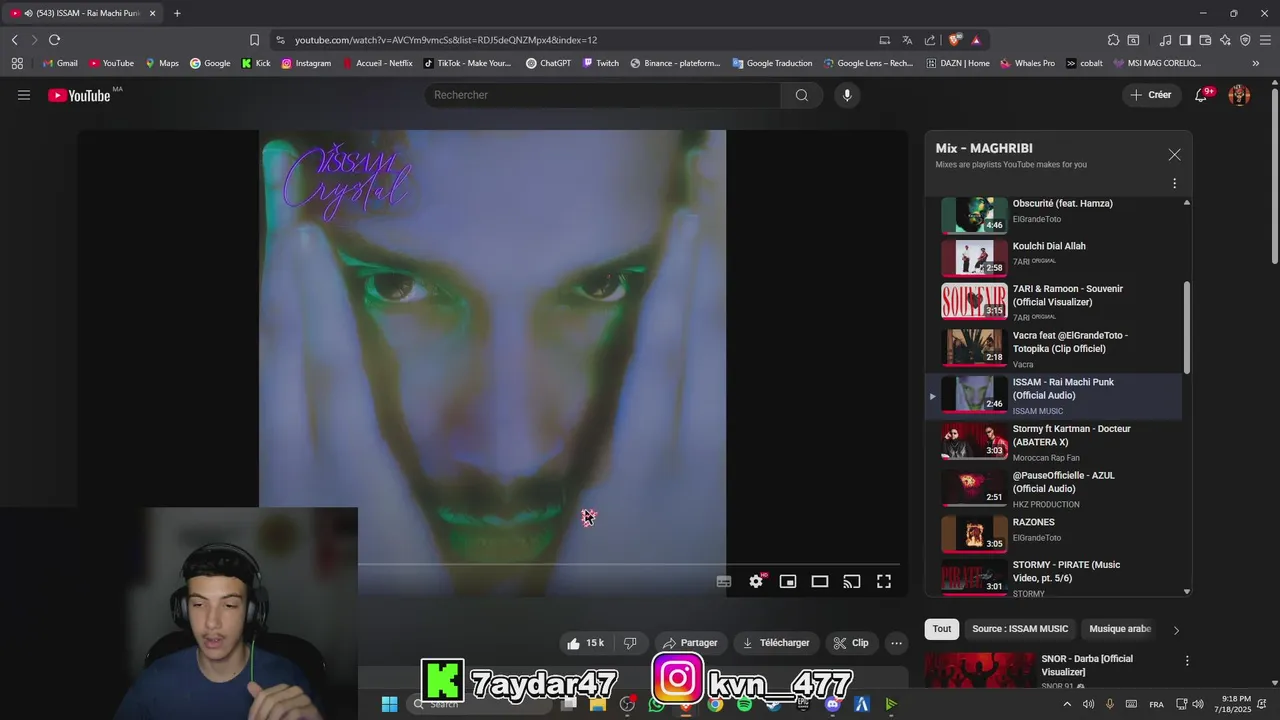Create a Clip of the video
The image size is (1280, 720).
852,643
